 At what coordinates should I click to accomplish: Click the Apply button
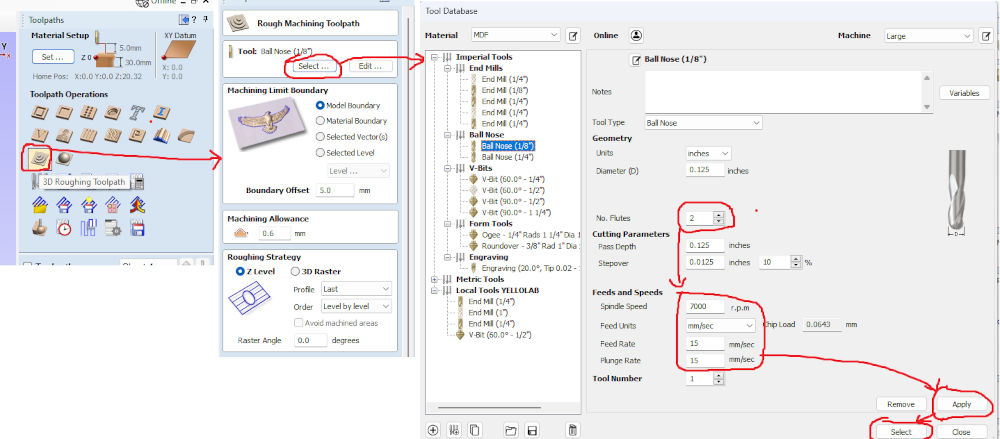tap(961, 405)
